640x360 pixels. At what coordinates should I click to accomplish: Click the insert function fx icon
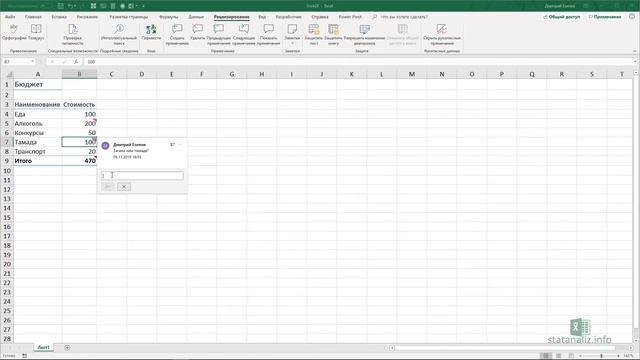[76, 62]
